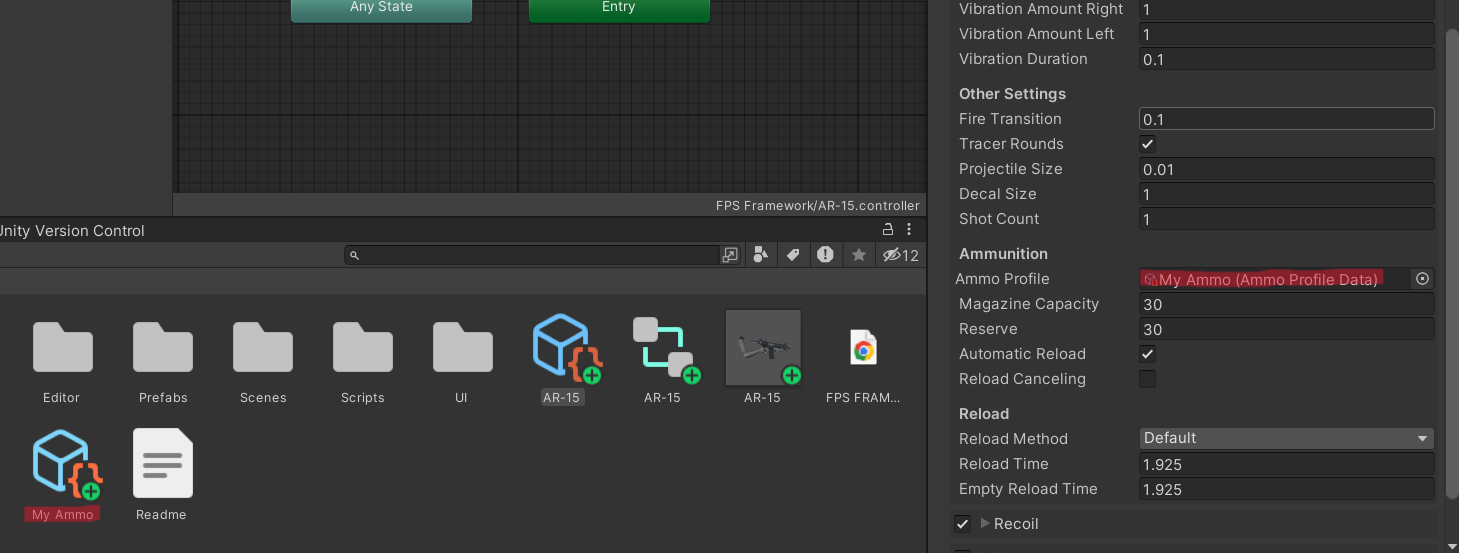Open the object picker for Ammo Profile
This screenshot has width=1459, height=553.
1422,279
